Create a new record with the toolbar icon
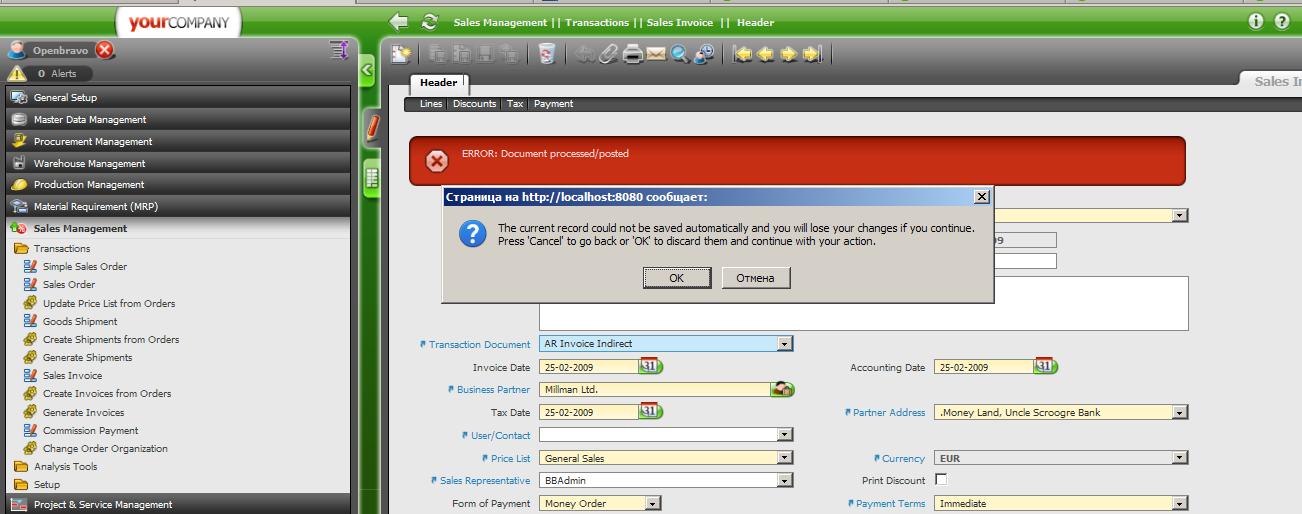Image resolution: width=1302 pixels, height=514 pixels. (x=401, y=54)
